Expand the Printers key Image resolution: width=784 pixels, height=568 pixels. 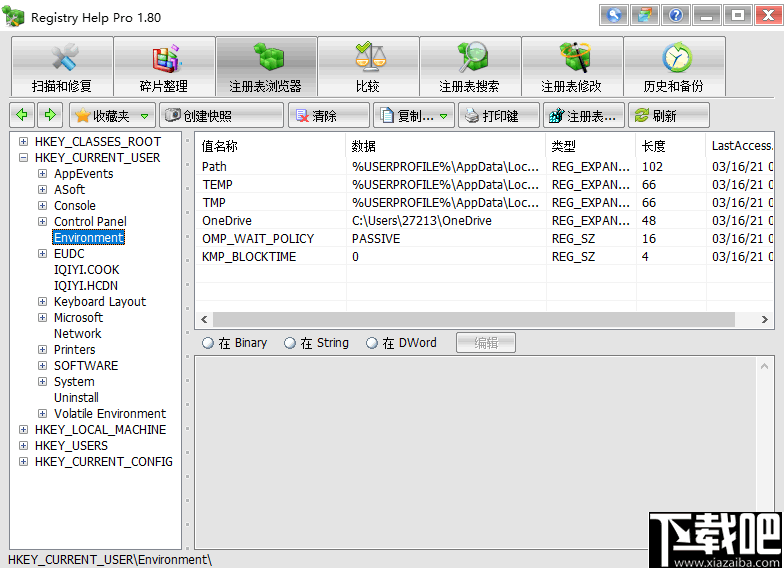coord(42,350)
